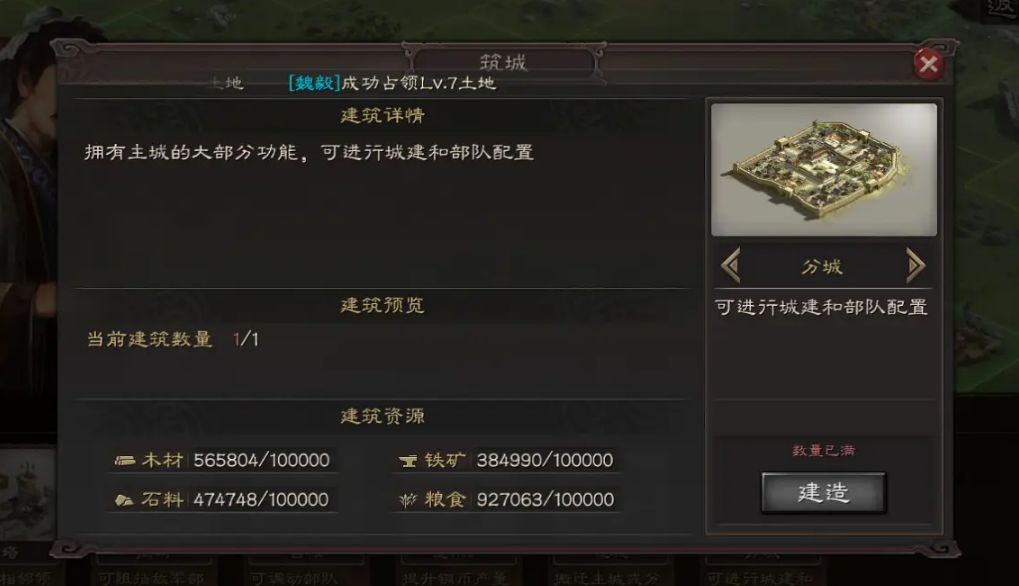The height and width of the screenshot is (586, 1019).
Task: Click the iron ore 铁矿 resource icon
Action: pyautogui.click(x=408, y=461)
